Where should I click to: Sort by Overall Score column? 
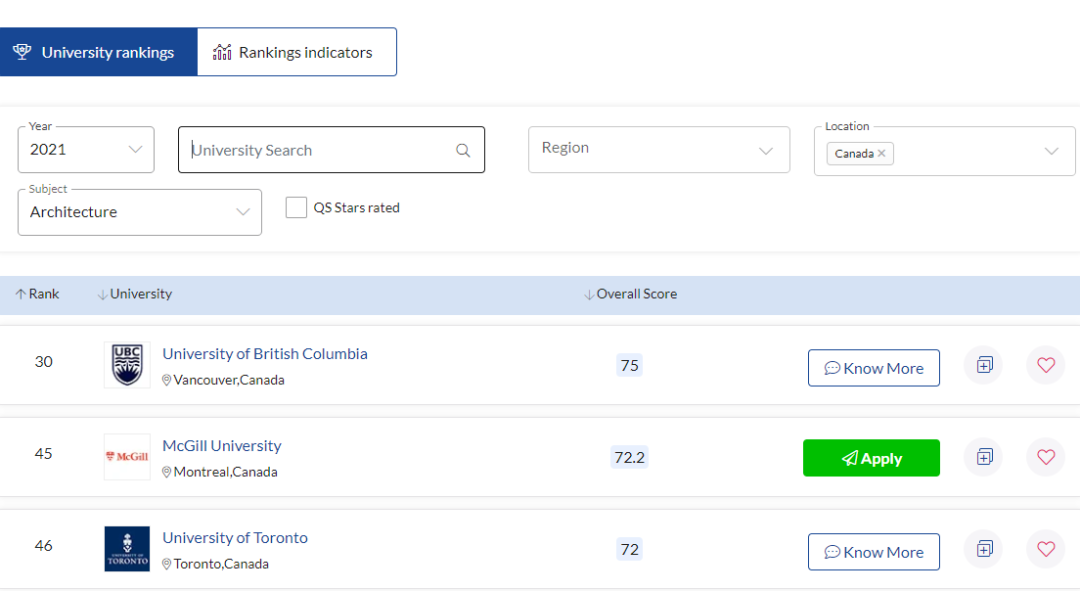point(631,294)
